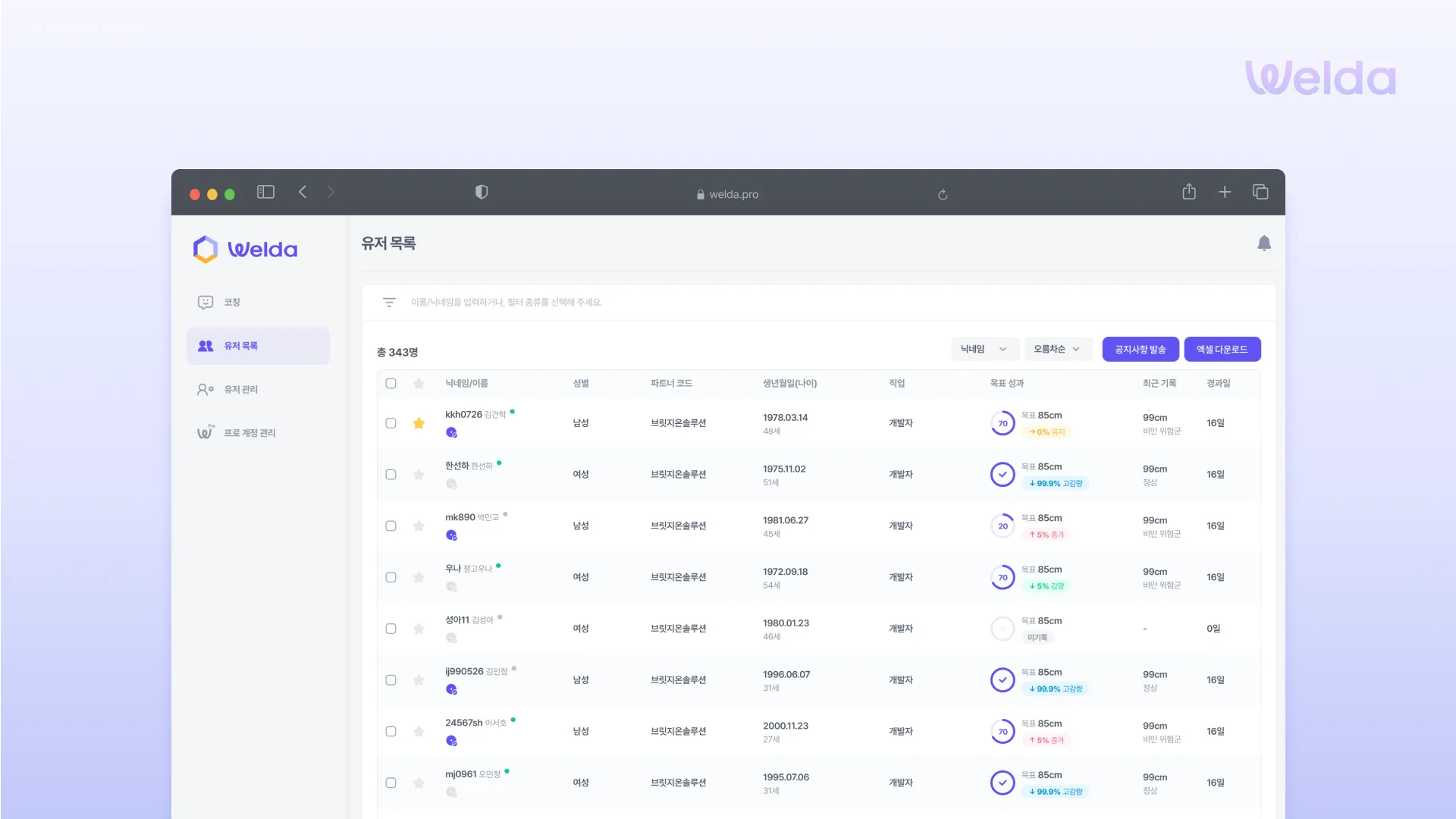Star the mj0961 row
The width and height of the screenshot is (1456, 819).
pyautogui.click(x=419, y=783)
